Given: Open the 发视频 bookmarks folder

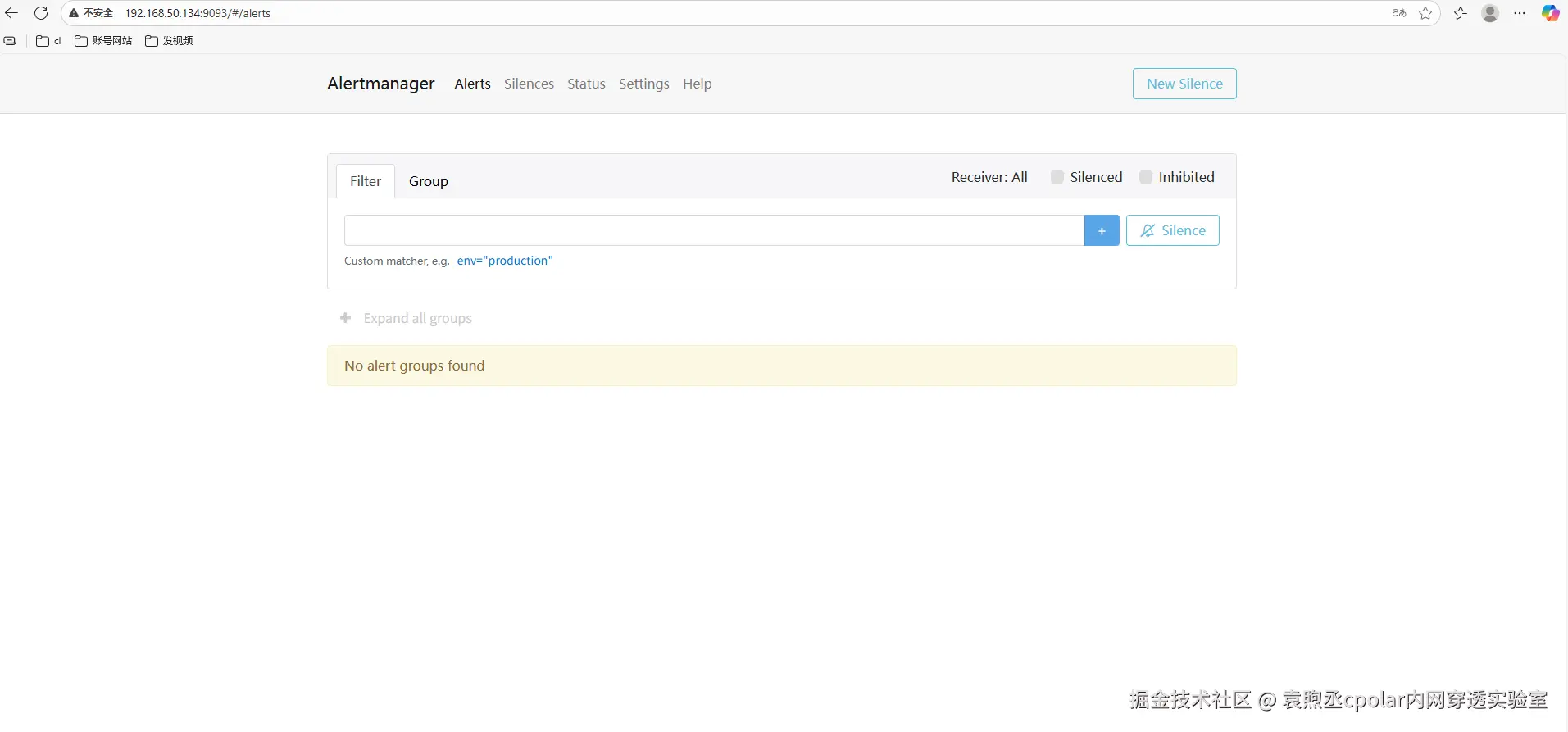Looking at the screenshot, I should coord(169,40).
